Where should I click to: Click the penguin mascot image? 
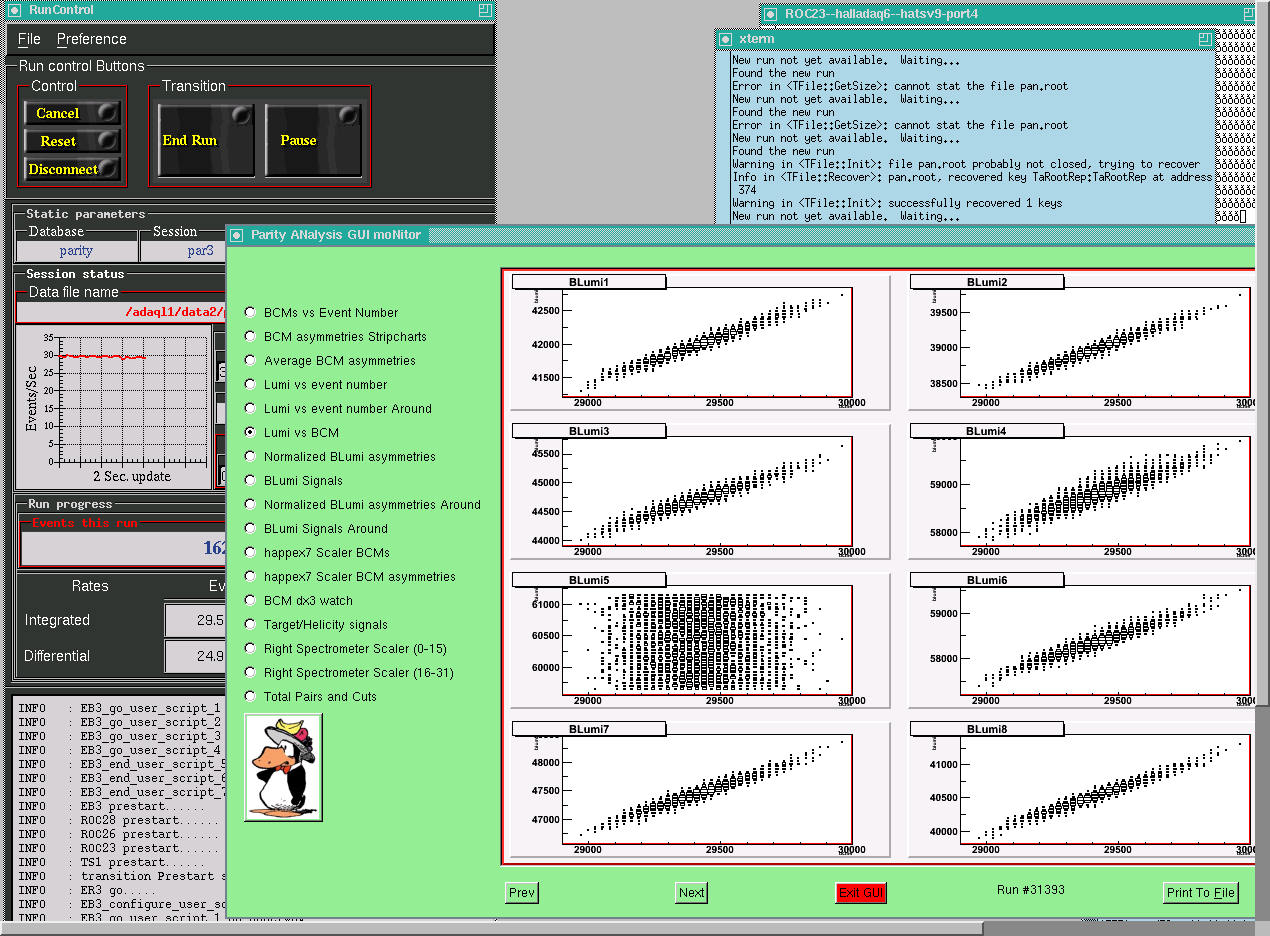click(283, 767)
